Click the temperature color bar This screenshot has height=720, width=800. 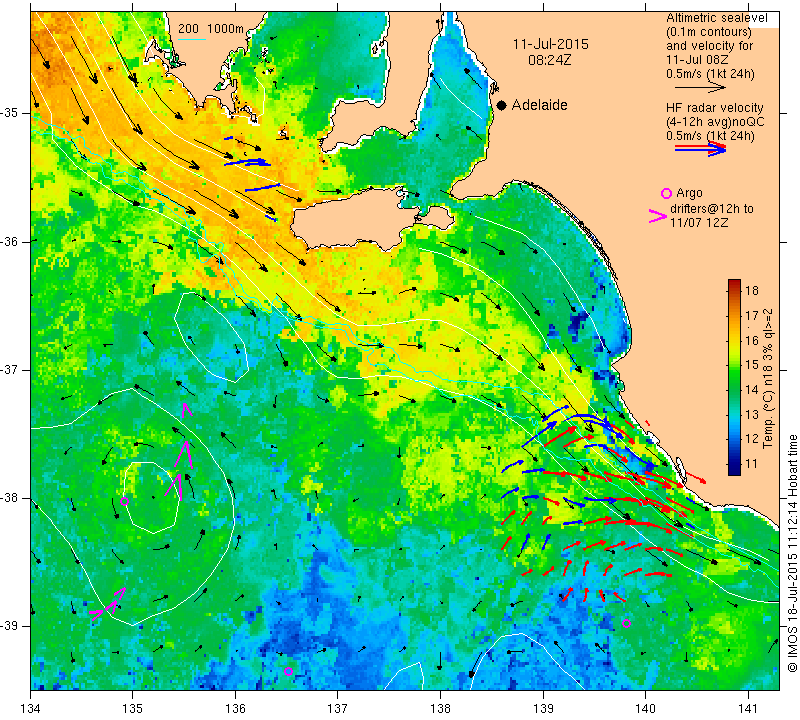tap(734, 377)
